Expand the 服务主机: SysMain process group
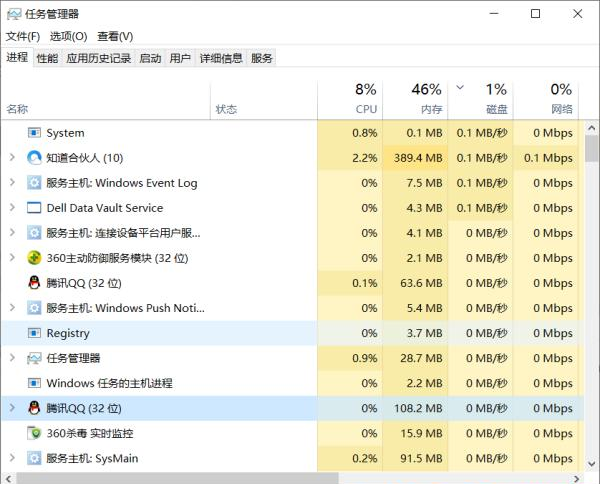The image size is (600, 484). [x=11, y=459]
